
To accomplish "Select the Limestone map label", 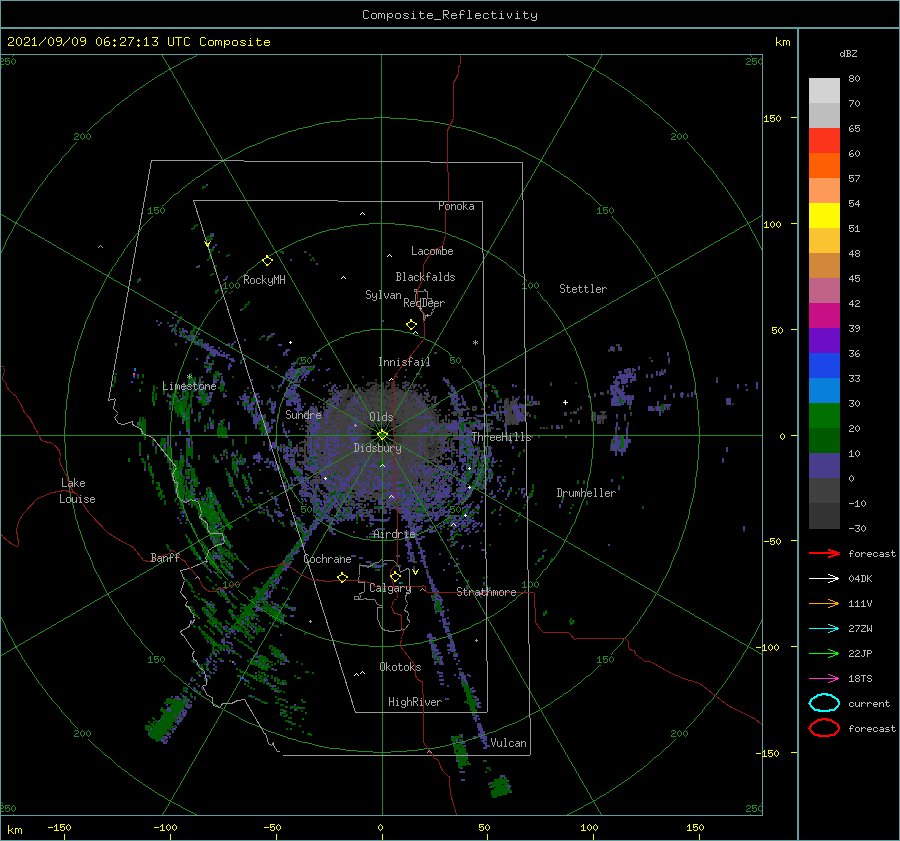I will tap(189, 386).
